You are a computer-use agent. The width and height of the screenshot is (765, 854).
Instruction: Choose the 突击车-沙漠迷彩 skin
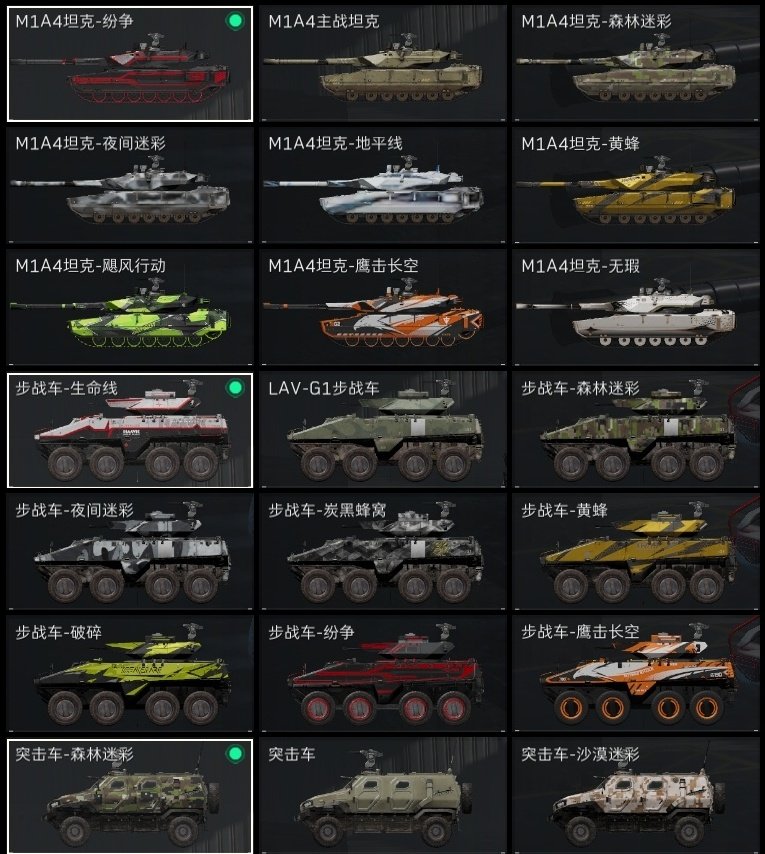636,796
